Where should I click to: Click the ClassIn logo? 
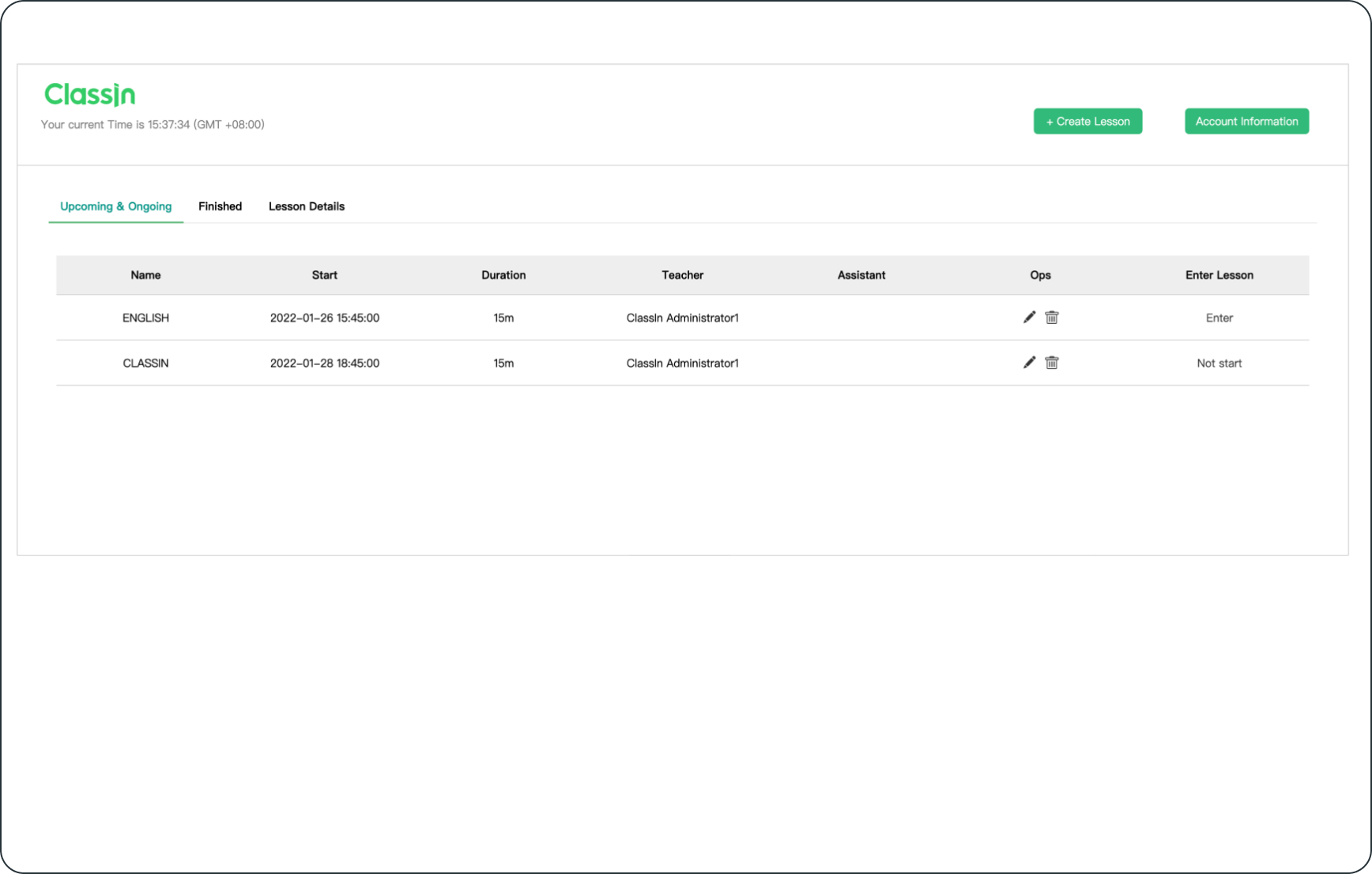(89, 95)
